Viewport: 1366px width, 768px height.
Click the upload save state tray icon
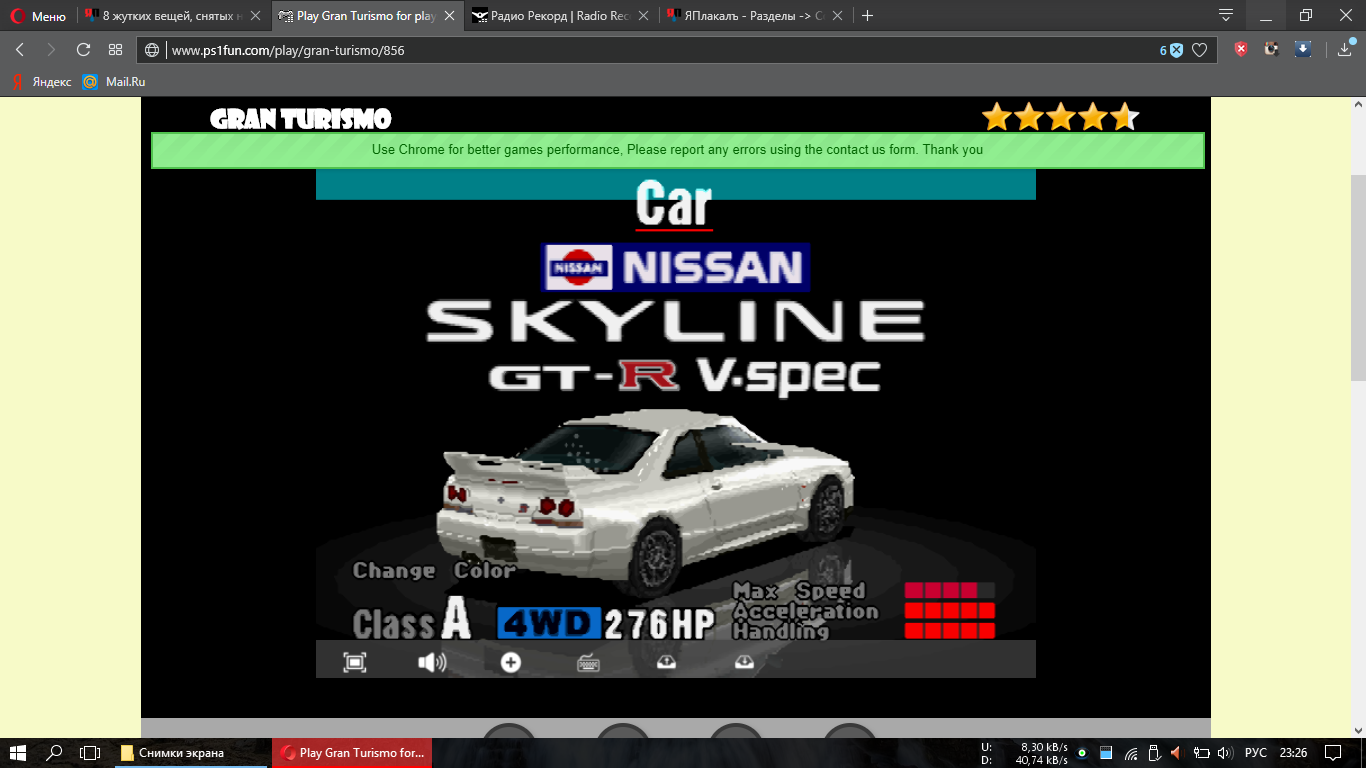tap(667, 662)
